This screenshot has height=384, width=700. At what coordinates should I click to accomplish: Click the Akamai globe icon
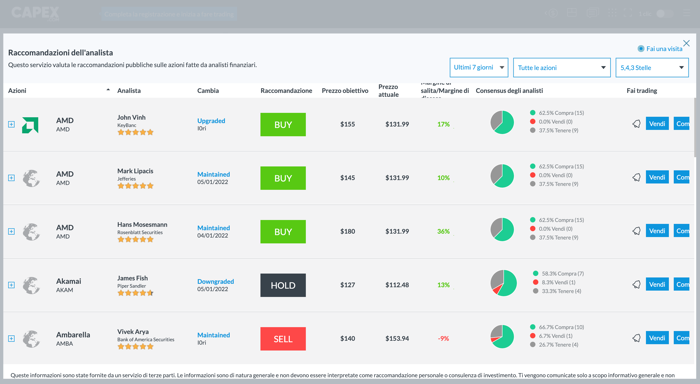click(x=31, y=285)
